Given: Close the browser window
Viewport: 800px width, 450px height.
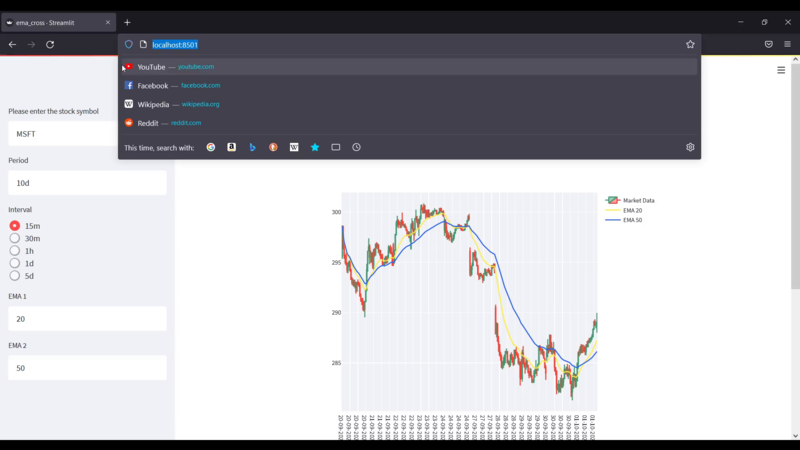Looking at the screenshot, I should click(x=788, y=22).
